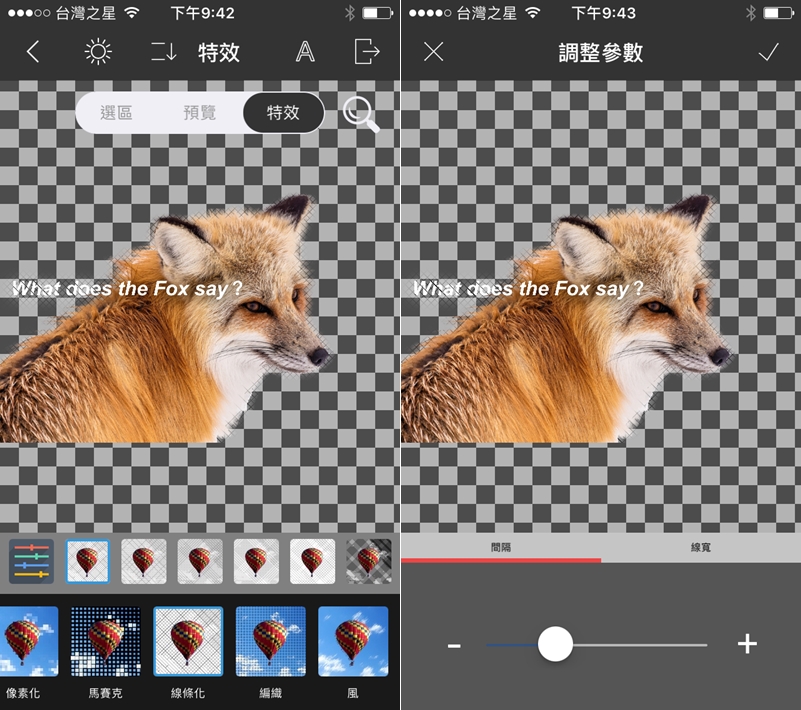The width and height of the screenshot is (801, 710).
Task: Tap the layer order sort icon
Action: coord(163,52)
